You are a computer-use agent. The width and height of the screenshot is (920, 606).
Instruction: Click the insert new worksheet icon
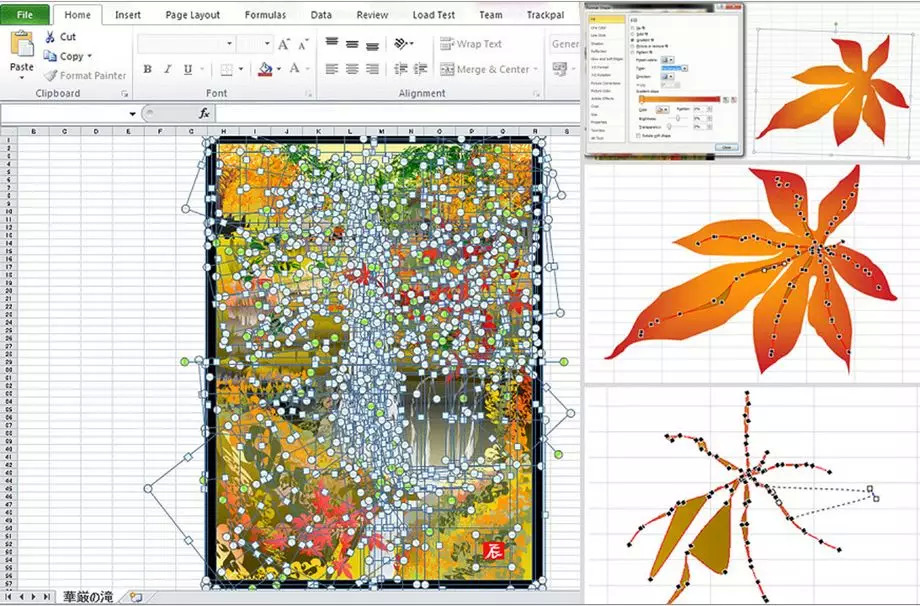click(136, 597)
